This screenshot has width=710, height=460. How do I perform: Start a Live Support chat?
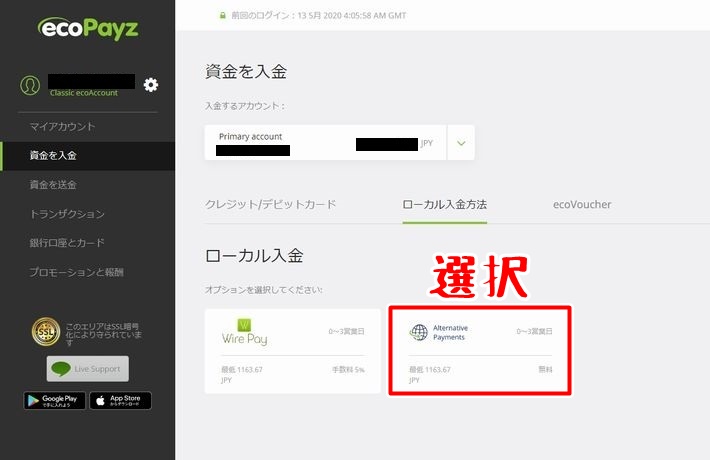87,369
